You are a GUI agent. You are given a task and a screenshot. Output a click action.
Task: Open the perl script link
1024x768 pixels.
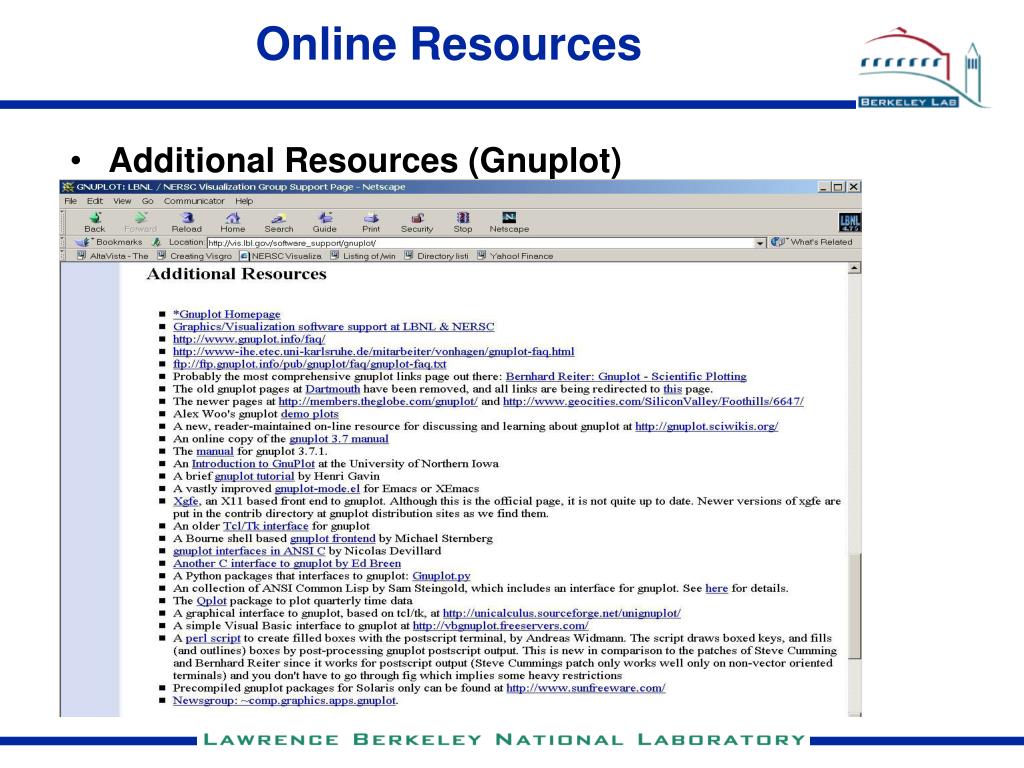point(213,638)
